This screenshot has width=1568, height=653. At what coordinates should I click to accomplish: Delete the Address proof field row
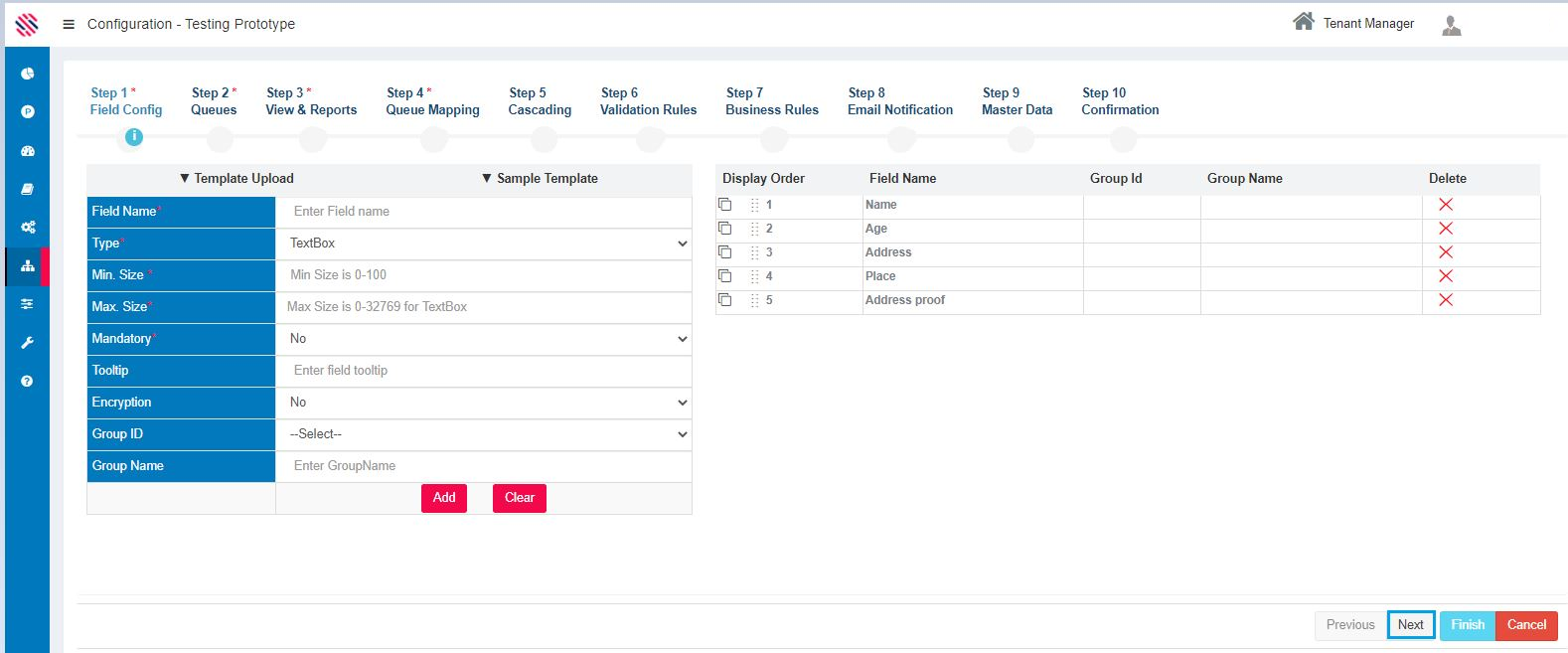1445,300
